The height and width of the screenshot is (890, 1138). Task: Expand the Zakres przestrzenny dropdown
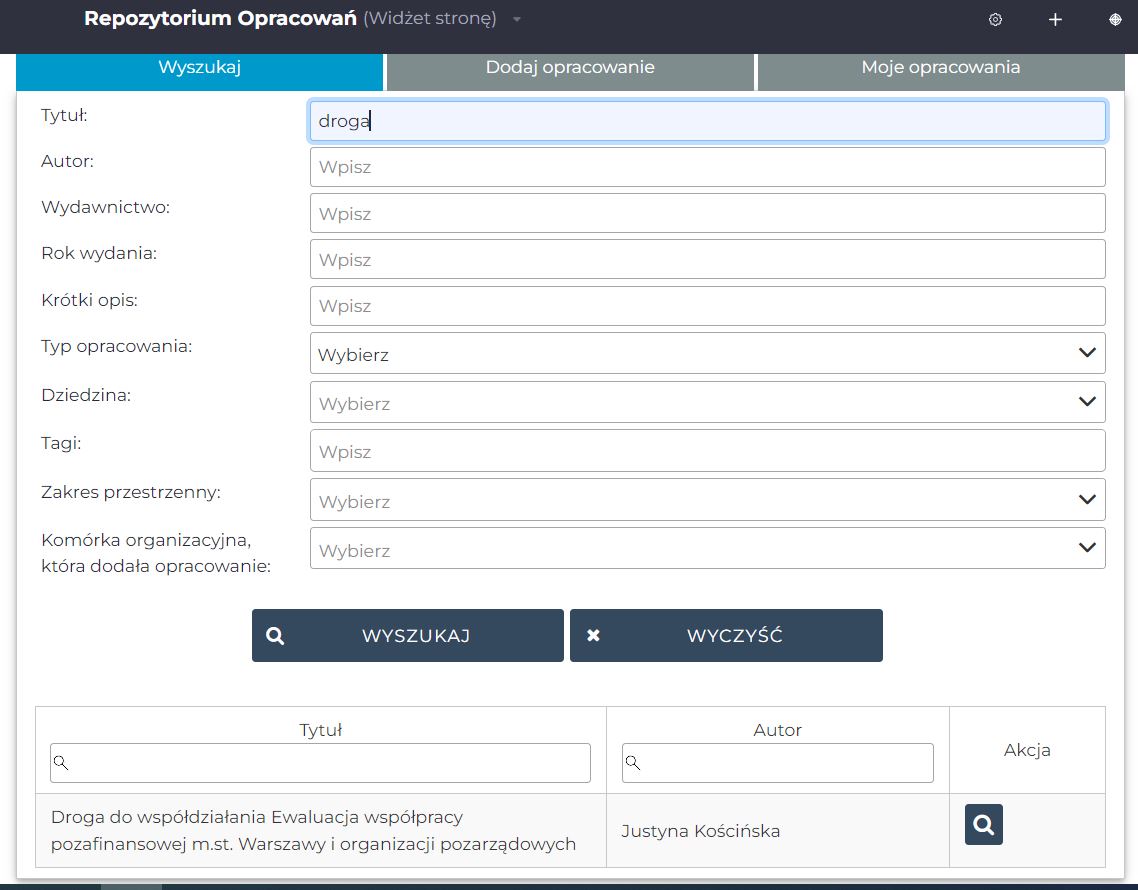707,500
